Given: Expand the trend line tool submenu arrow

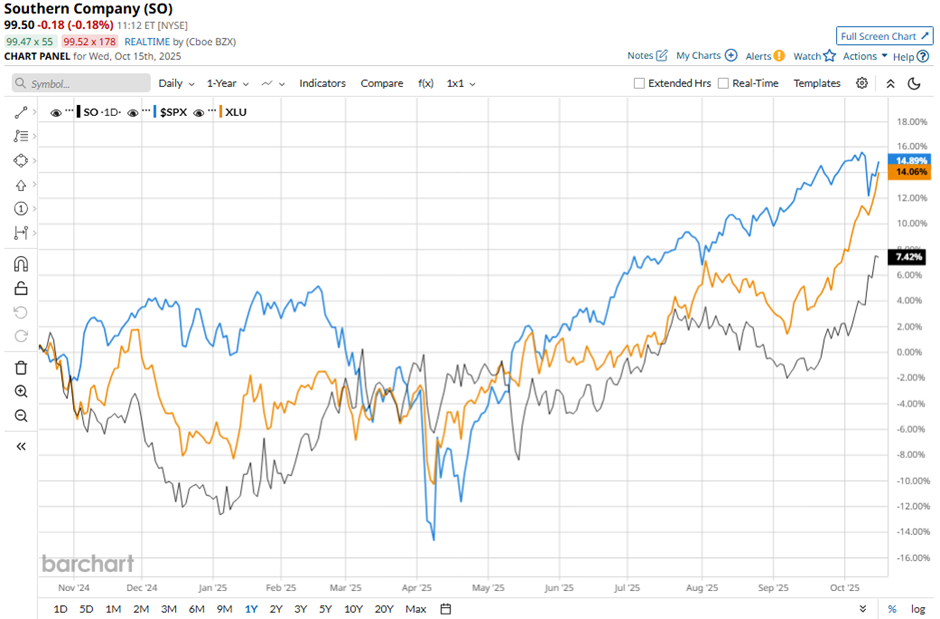Looking at the screenshot, I should point(34,112).
